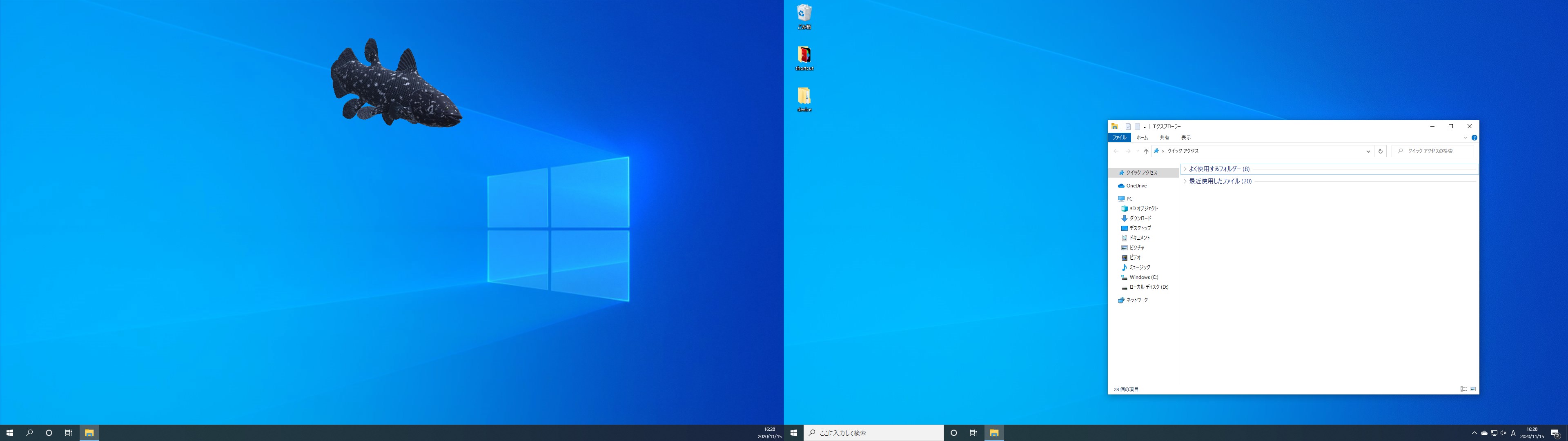Click the refresh button beside the address bar
Screen dimensions: 1568x441
pos(1381,151)
